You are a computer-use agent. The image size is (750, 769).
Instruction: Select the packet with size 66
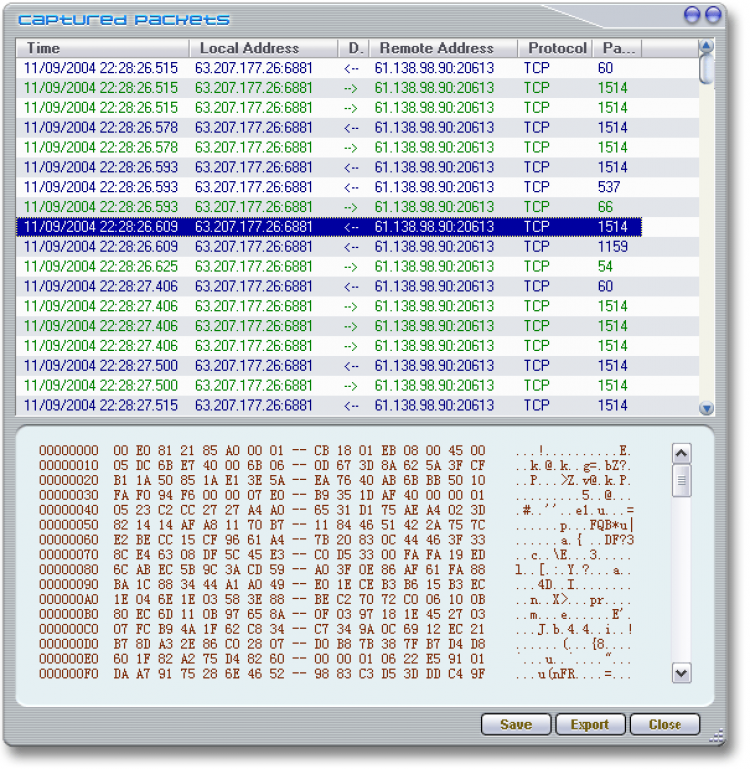pyautogui.click(x=358, y=207)
